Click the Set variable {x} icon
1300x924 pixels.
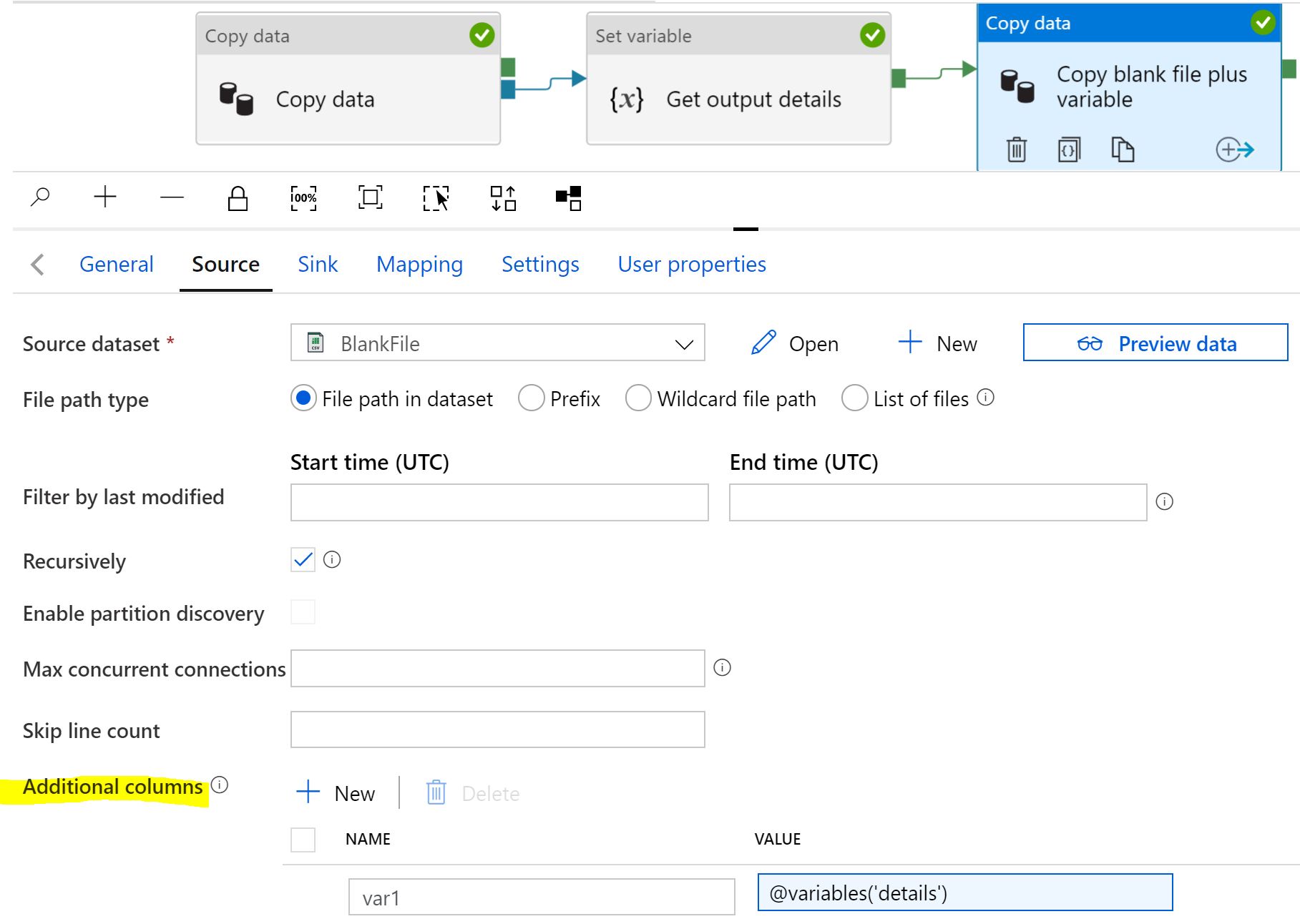627,99
